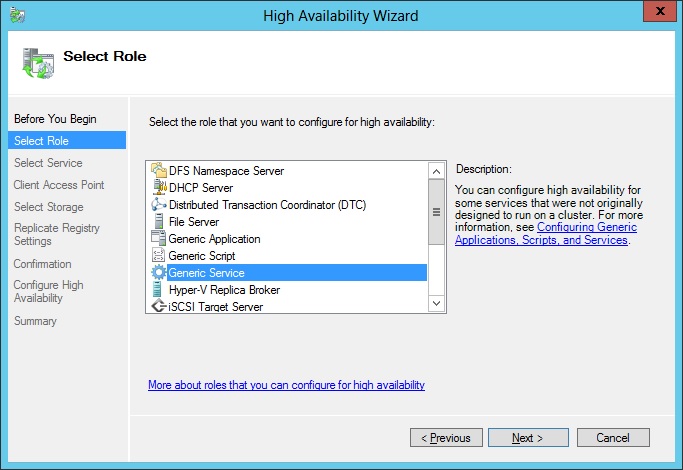Cancel the High Availability Wizard
The image size is (683, 470).
click(x=613, y=437)
